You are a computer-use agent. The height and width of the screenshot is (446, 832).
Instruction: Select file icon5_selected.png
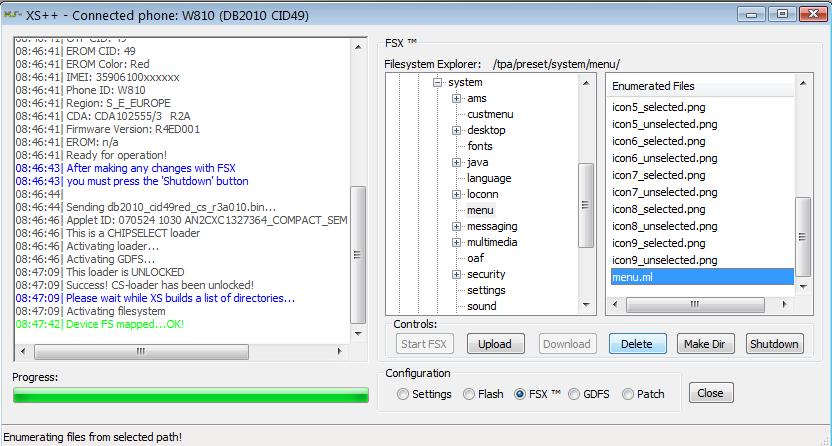(x=658, y=107)
